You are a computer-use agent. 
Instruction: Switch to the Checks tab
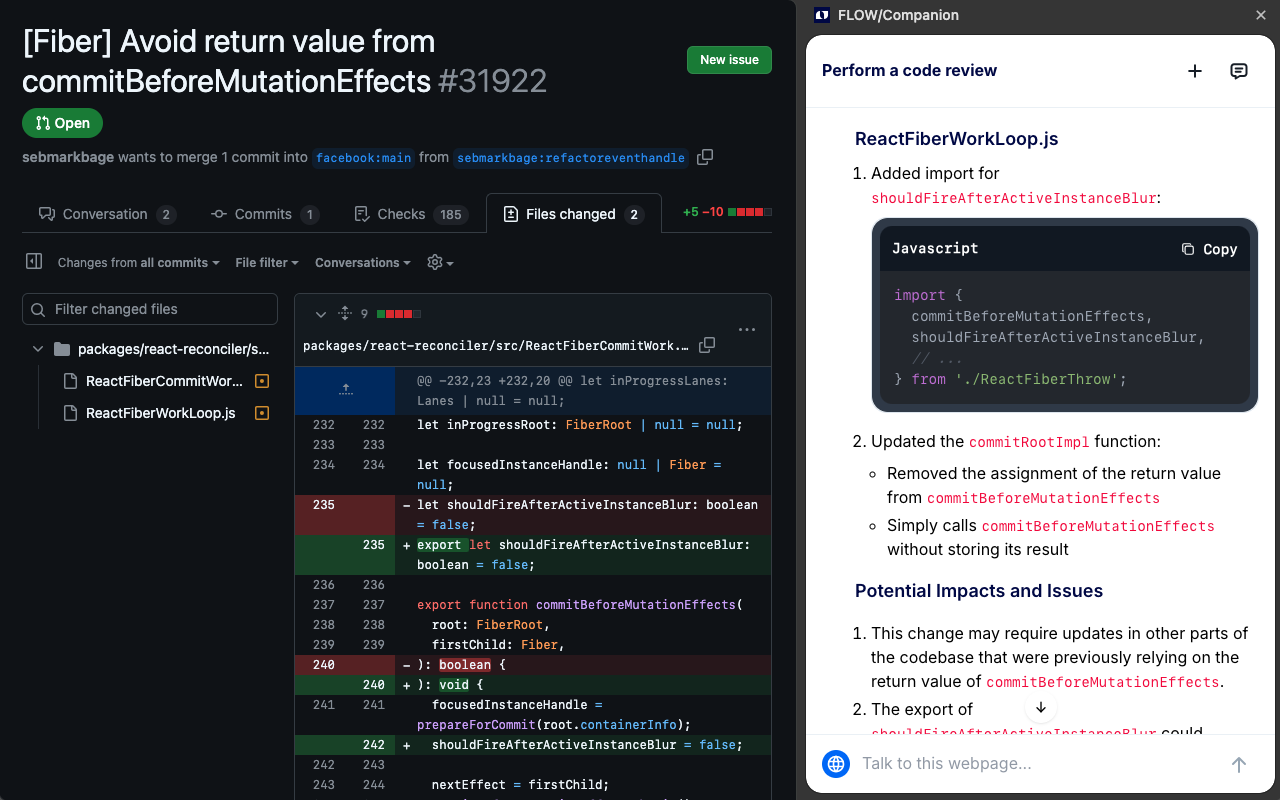(410, 214)
